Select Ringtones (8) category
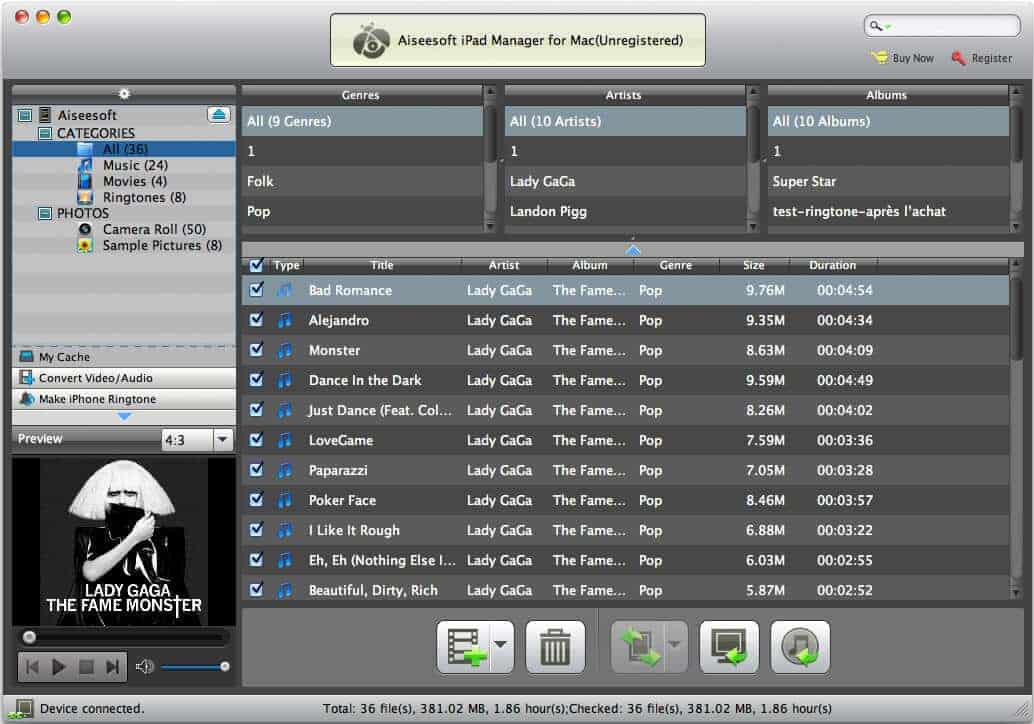1034x724 pixels. pos(124,197)
